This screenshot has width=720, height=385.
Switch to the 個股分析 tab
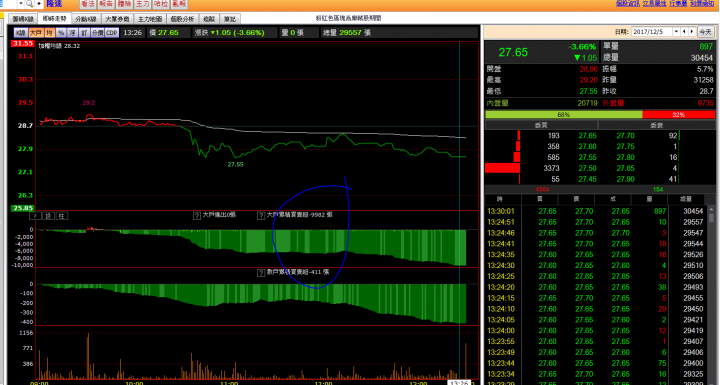point(182,19)
